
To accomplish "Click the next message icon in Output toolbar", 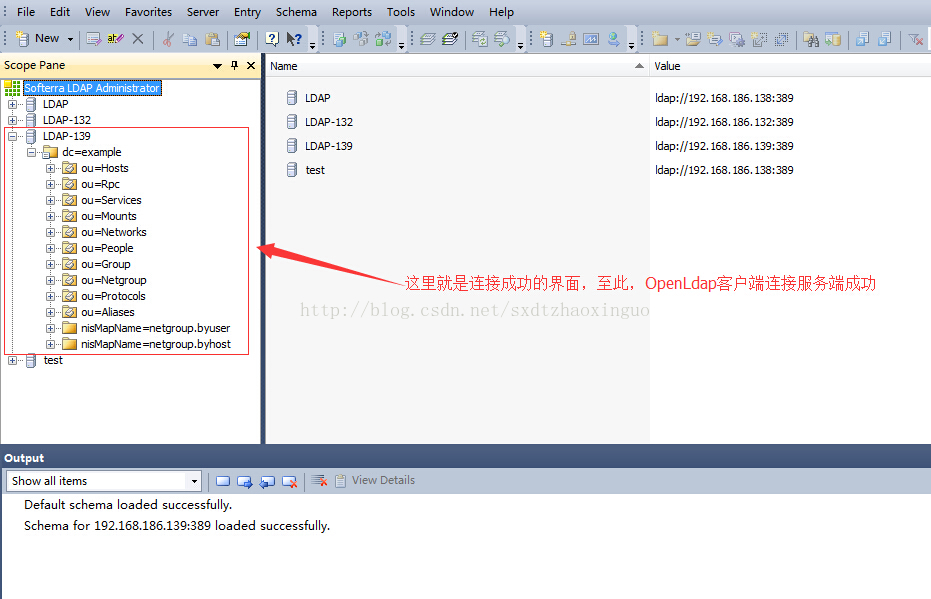I will coord(245,481).
